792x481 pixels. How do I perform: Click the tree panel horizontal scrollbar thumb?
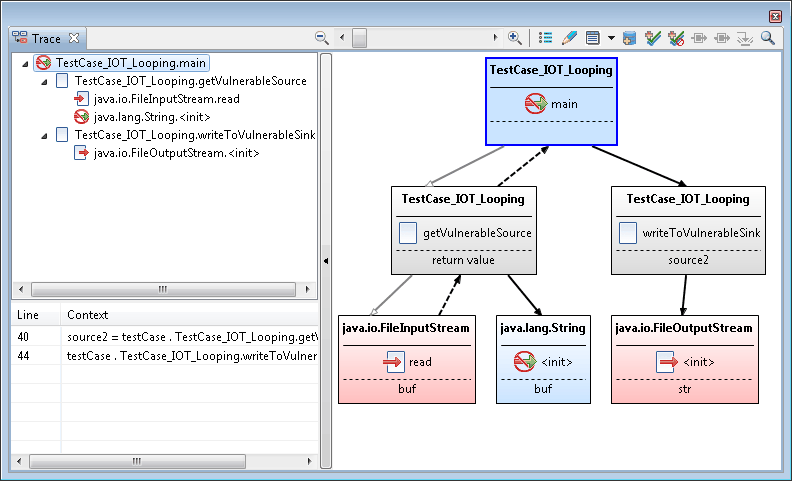163,290
